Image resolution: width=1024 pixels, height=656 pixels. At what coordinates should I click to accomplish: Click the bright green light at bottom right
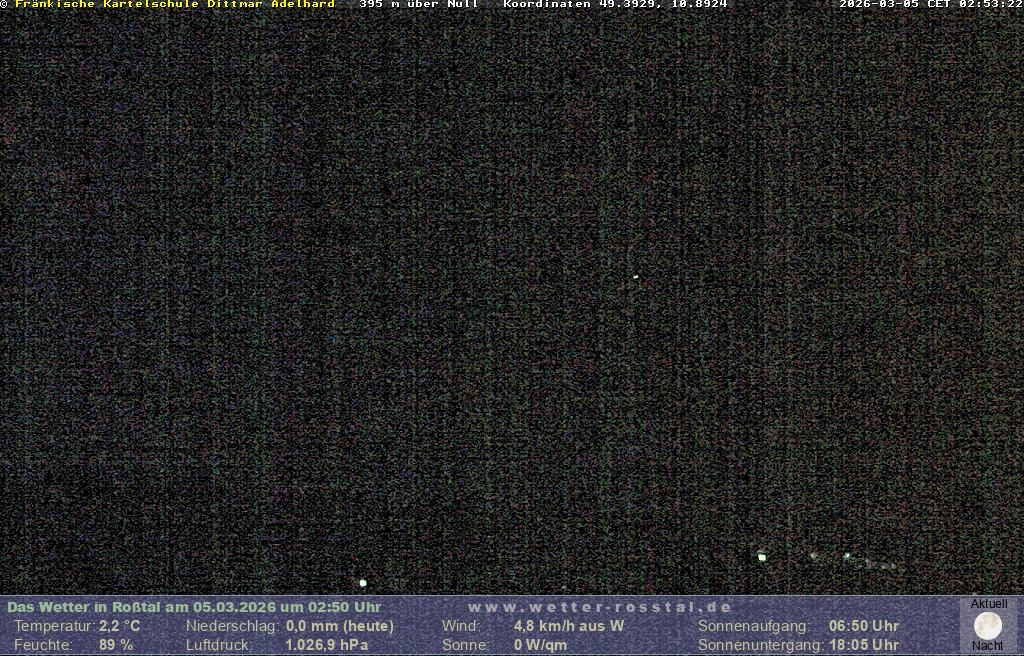762,557
